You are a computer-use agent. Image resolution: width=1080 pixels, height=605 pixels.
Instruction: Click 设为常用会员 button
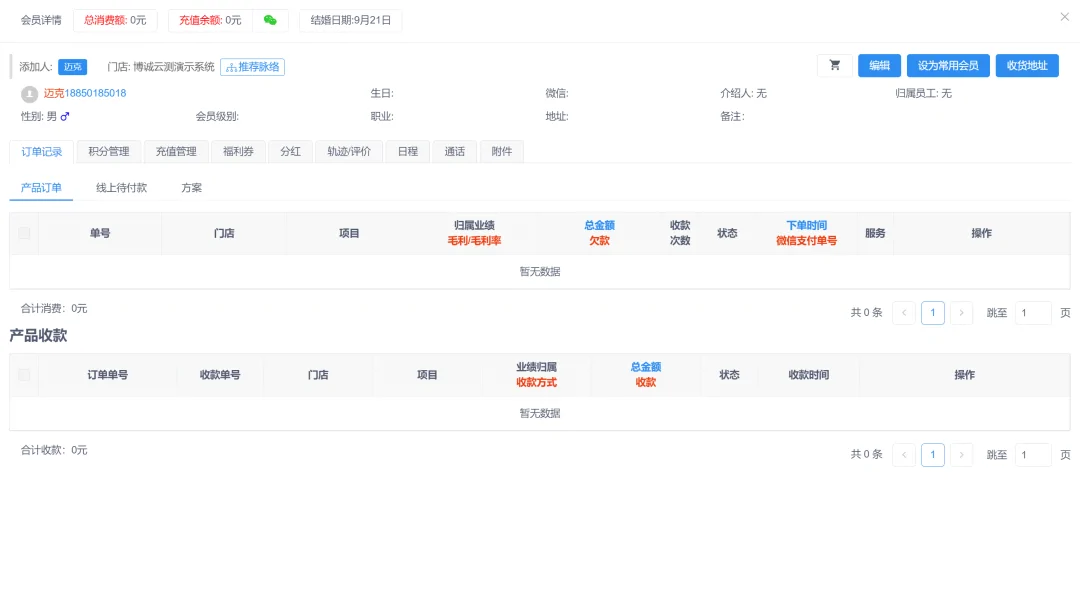coord(948,65)
